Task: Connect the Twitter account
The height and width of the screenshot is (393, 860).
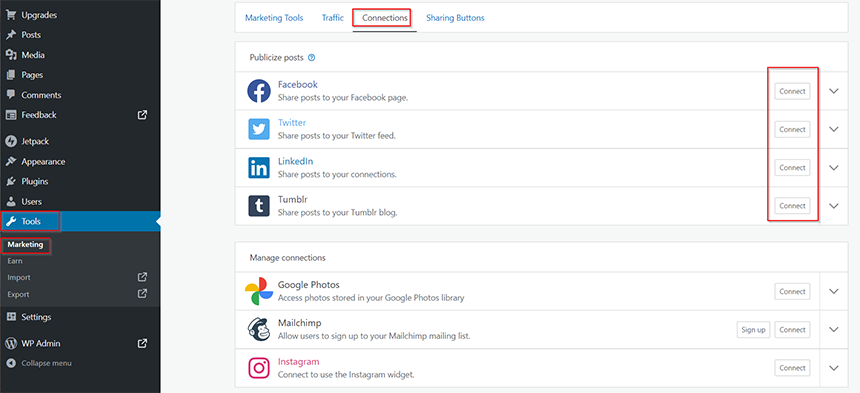Action: click(792, 129)
